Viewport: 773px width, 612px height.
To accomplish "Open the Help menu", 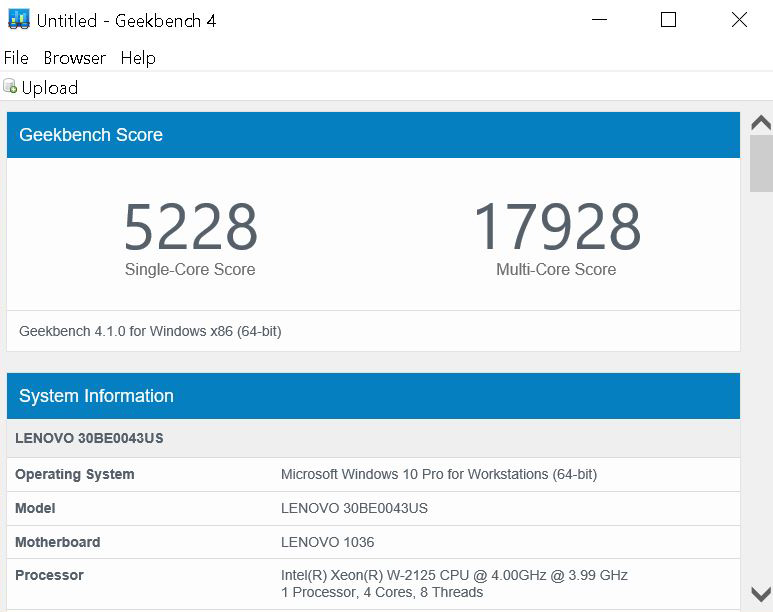I will point(138,58).
